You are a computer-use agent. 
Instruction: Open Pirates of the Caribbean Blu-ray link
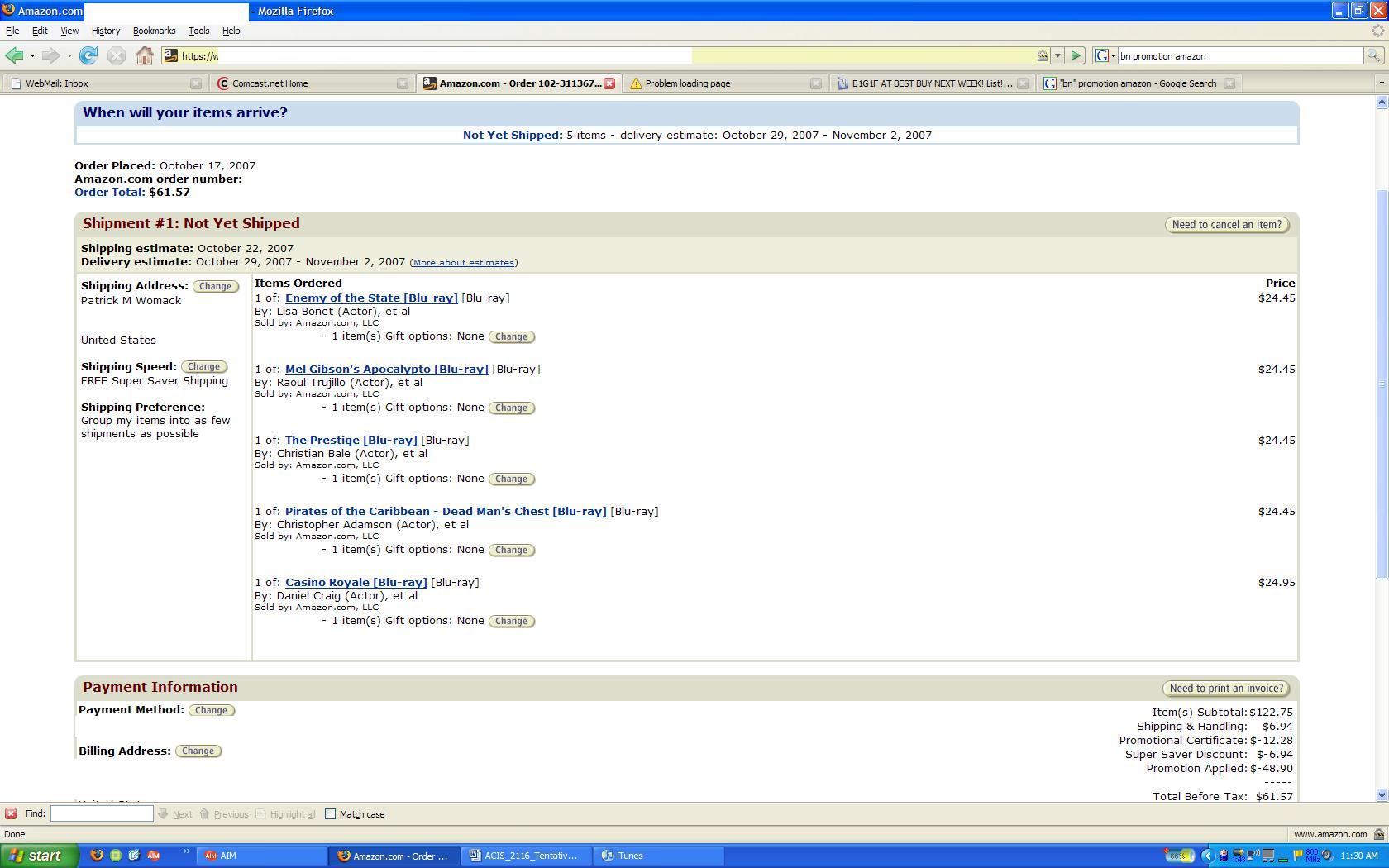446,511
